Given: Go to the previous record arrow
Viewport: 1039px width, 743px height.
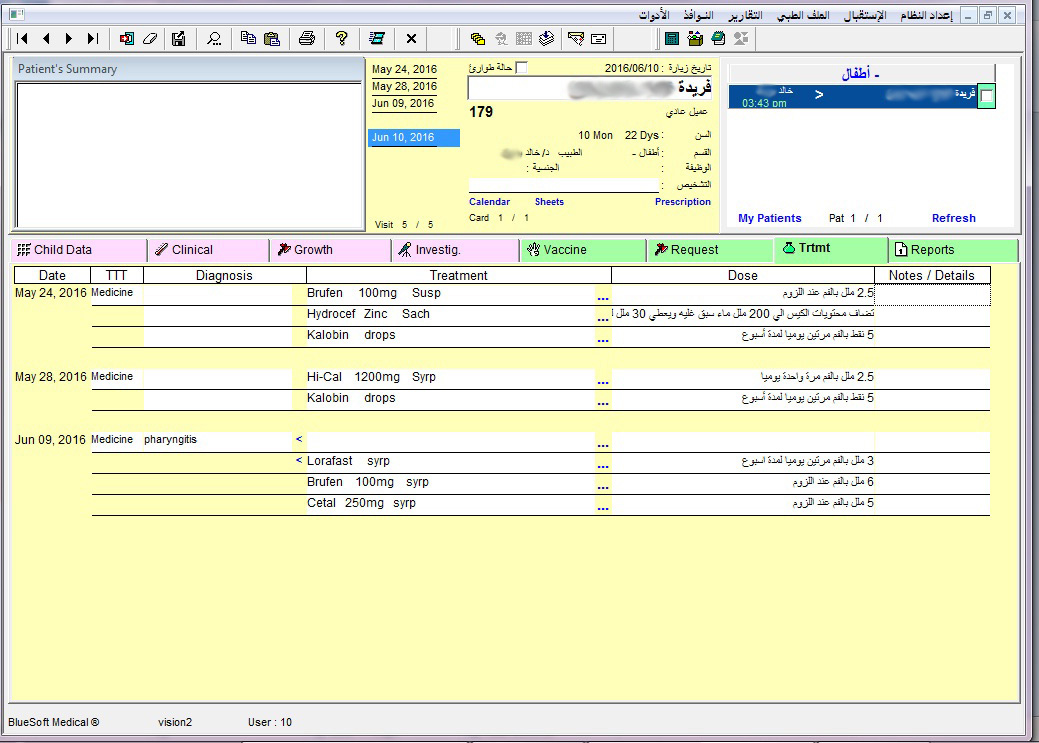Looking at the screenshot, I should tap(46, 38).
